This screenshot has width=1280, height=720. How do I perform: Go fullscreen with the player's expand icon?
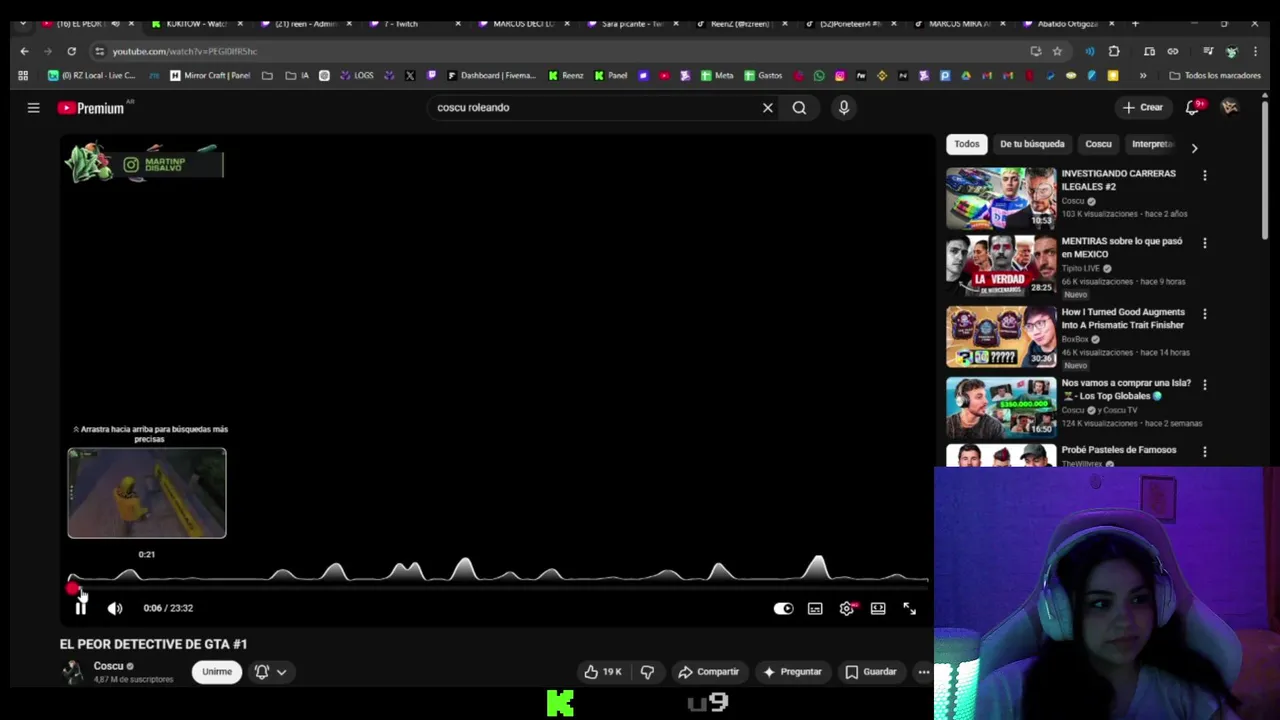point(909,608)
